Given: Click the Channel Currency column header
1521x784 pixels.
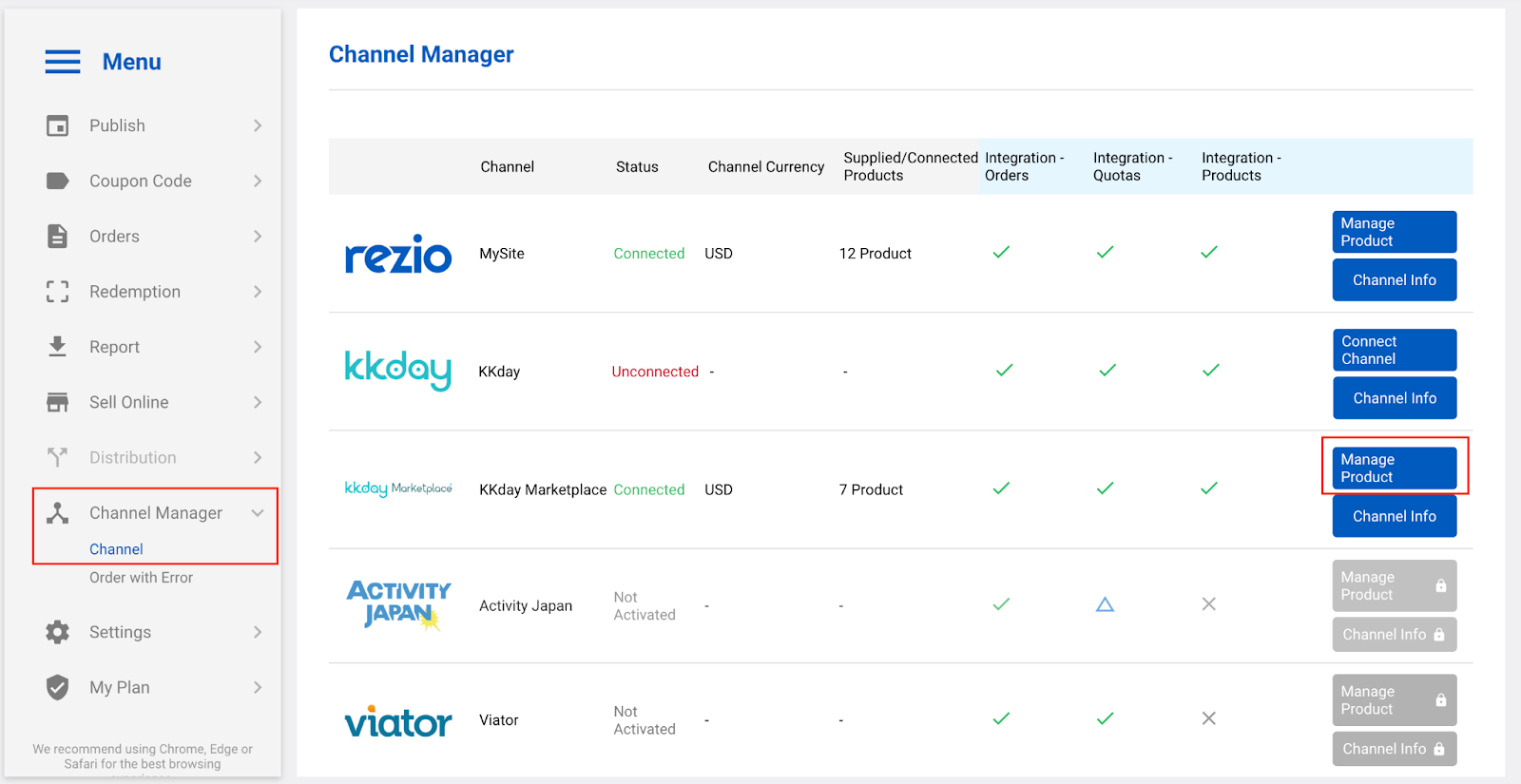Looking at the screenshot, I should (x=766, y=166).
